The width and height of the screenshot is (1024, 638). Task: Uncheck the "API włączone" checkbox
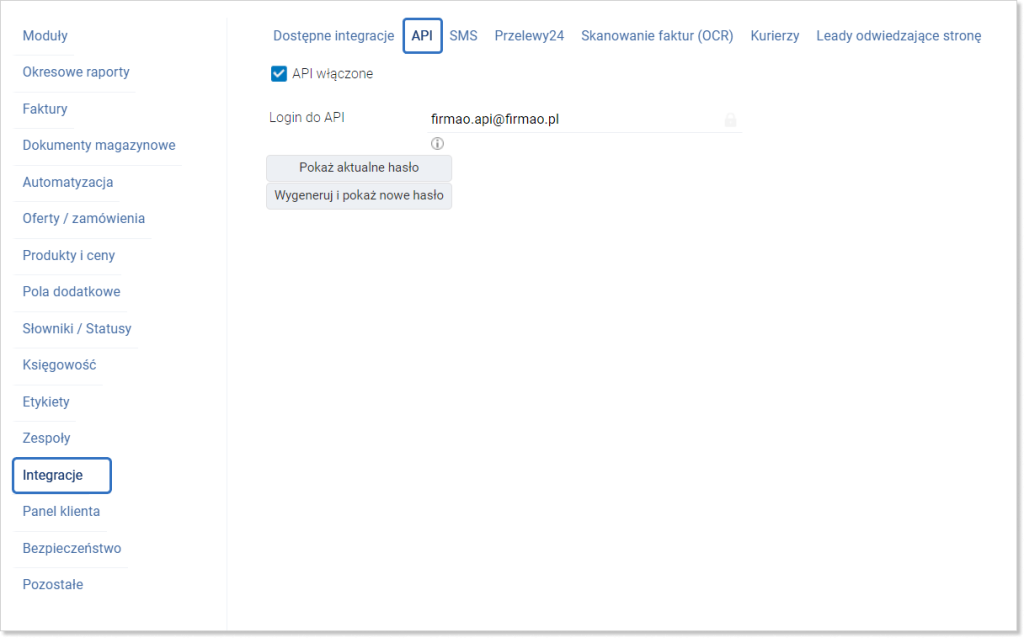click(x=279, y=74)
